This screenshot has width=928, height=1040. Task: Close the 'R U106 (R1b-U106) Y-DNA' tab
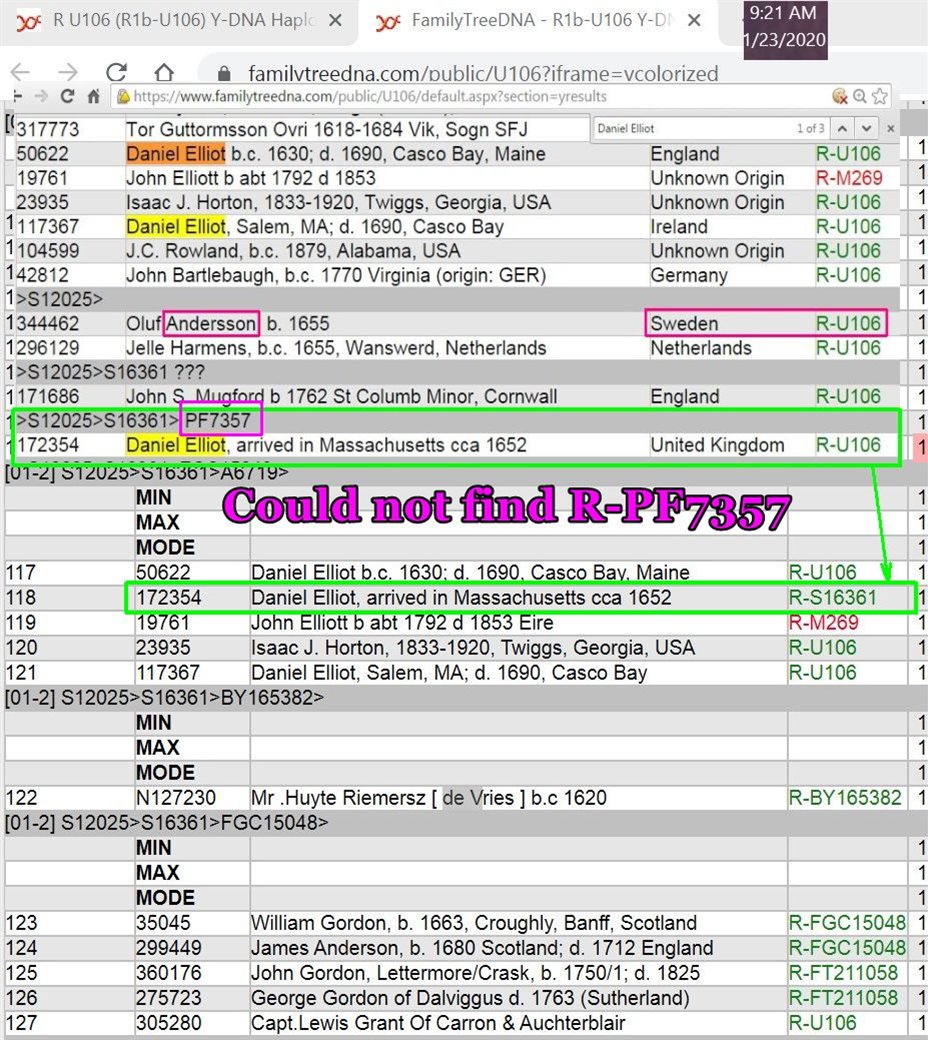[334, 22]
